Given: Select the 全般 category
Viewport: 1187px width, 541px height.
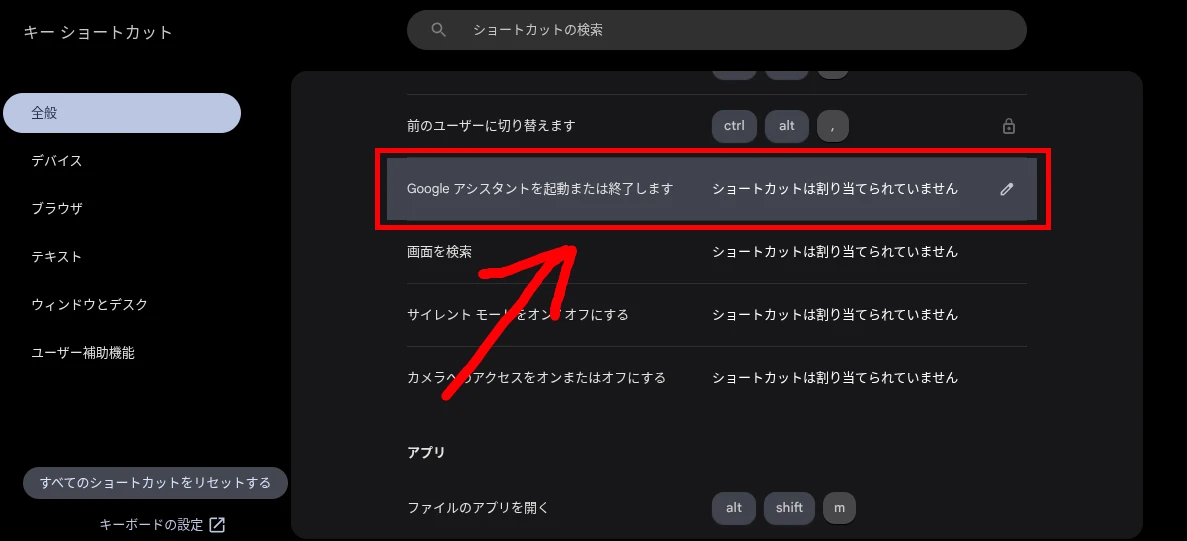Looking at the screenshot, I should (x=122, y=113).
